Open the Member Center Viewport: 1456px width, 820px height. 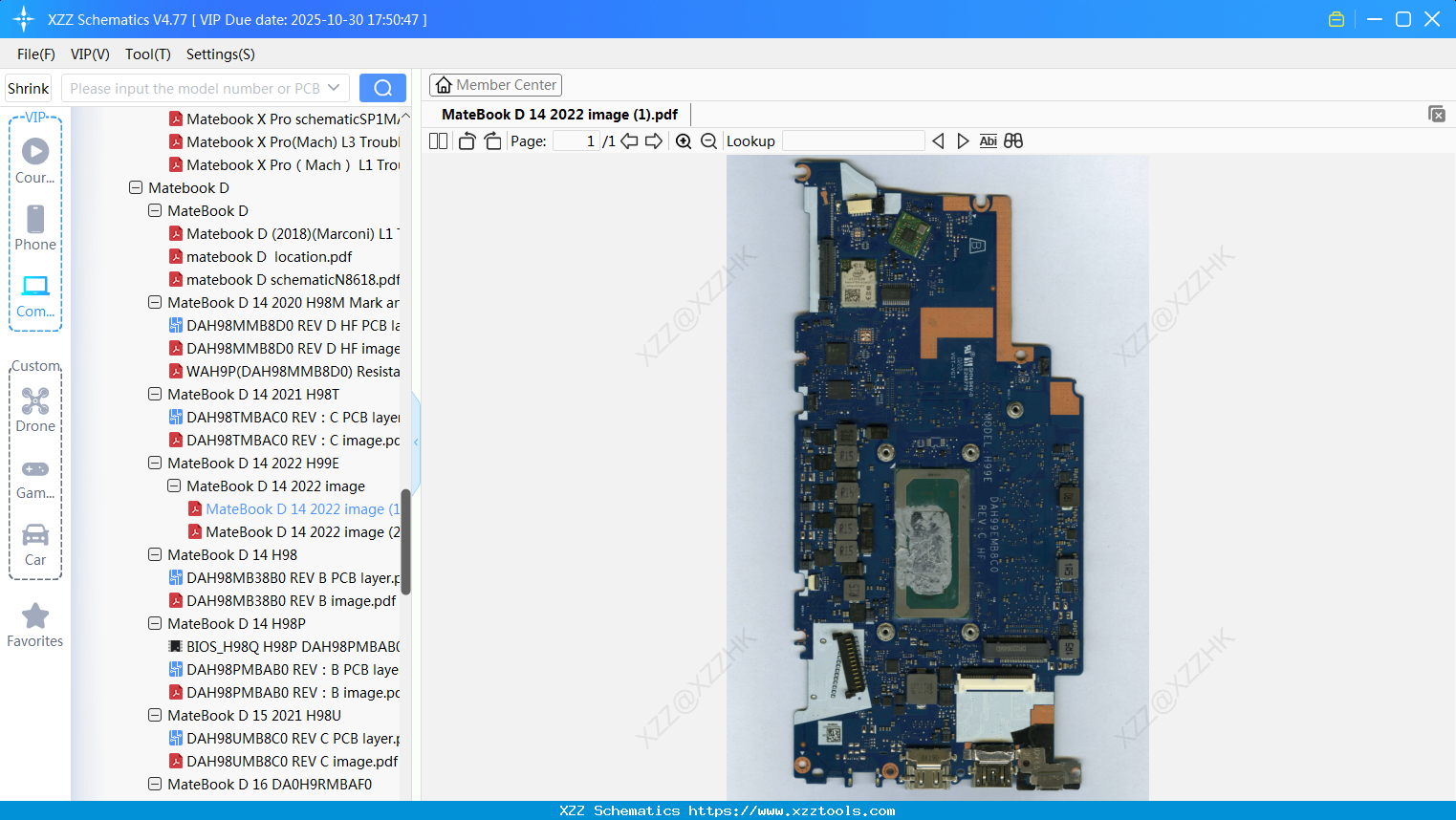click(x=495, y=85)
